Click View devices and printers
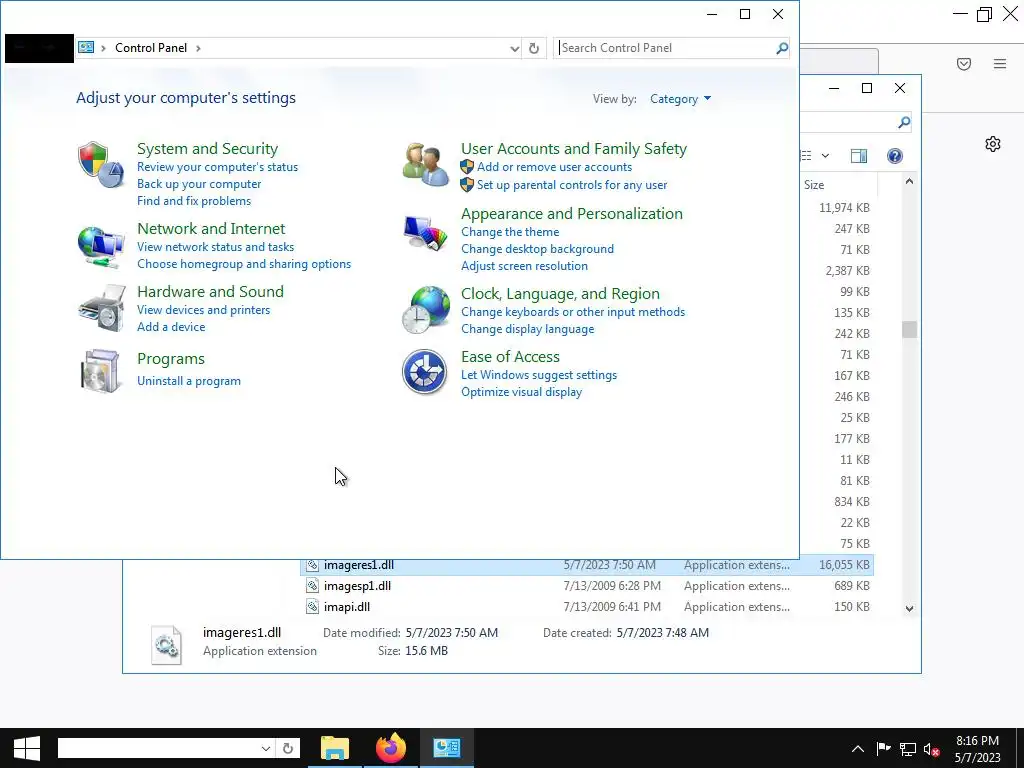The image size is (1024, 768). [x=203, y=310]
